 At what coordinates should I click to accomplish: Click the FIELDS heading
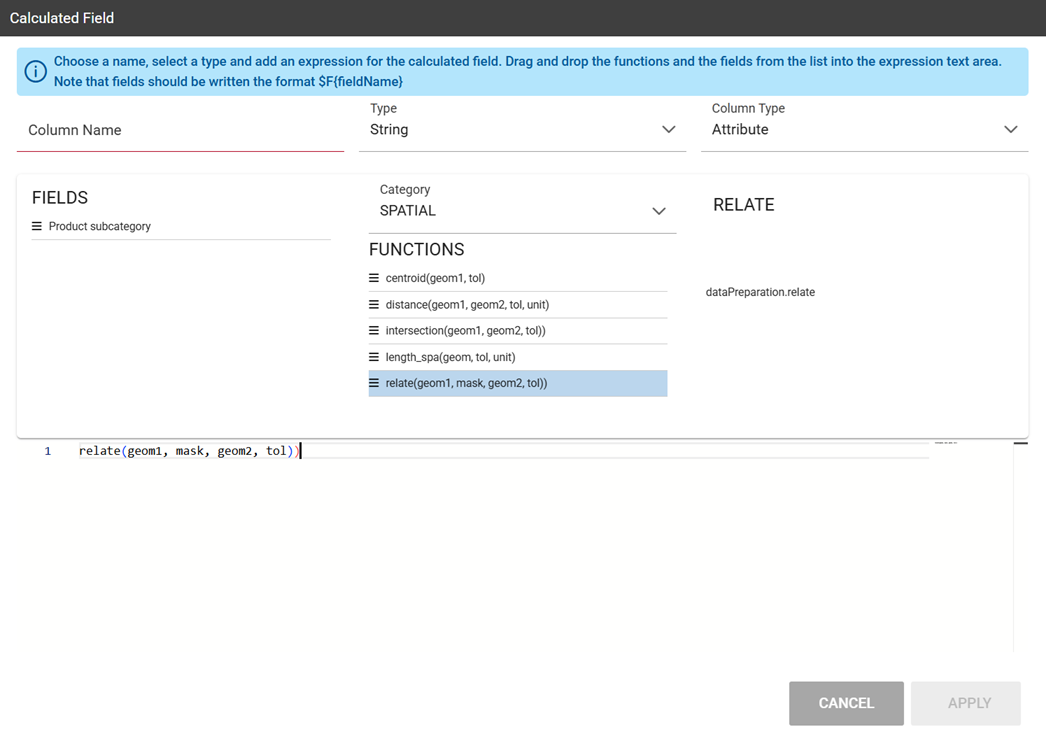[x=60, y=198]
